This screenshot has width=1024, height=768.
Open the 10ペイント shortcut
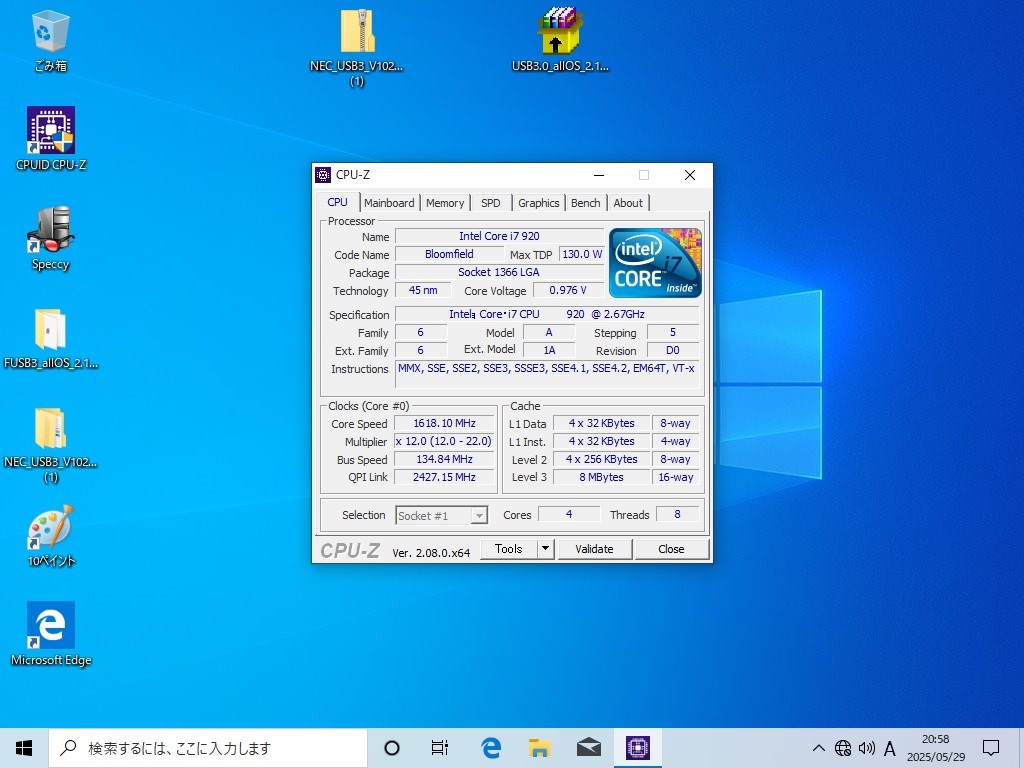point(51,536)
